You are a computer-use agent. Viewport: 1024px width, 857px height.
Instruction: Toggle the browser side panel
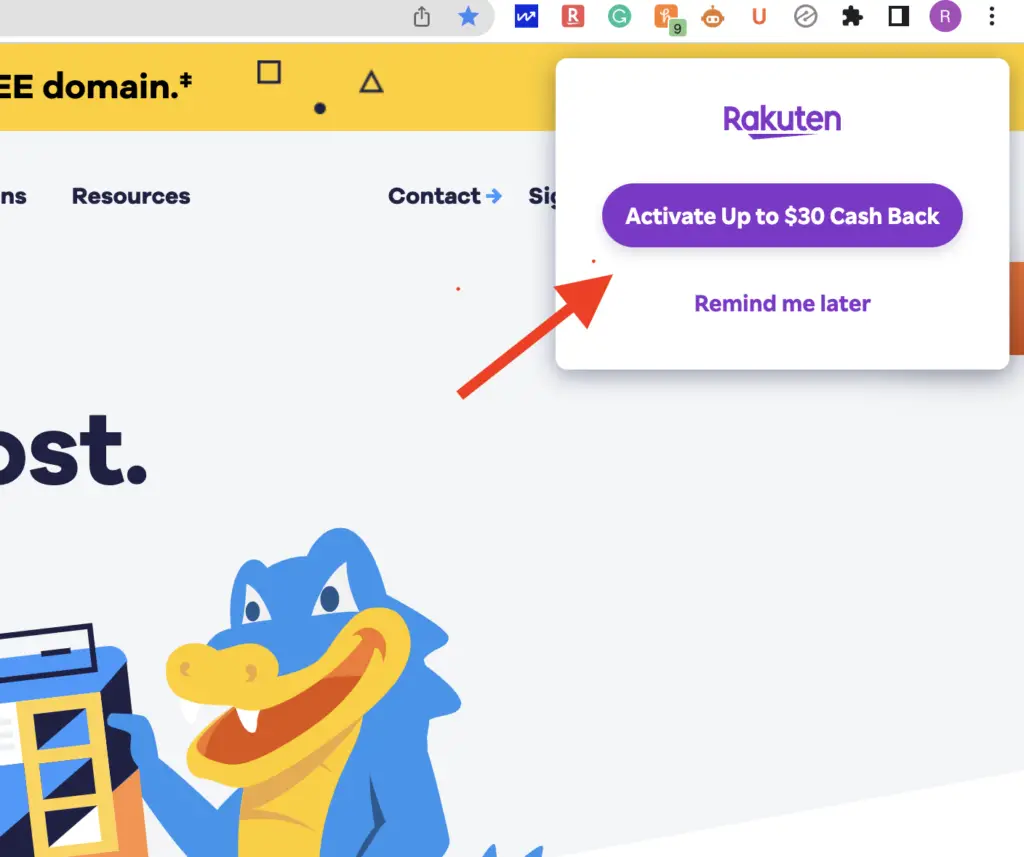pyautogui.click(x=899, y=16)
